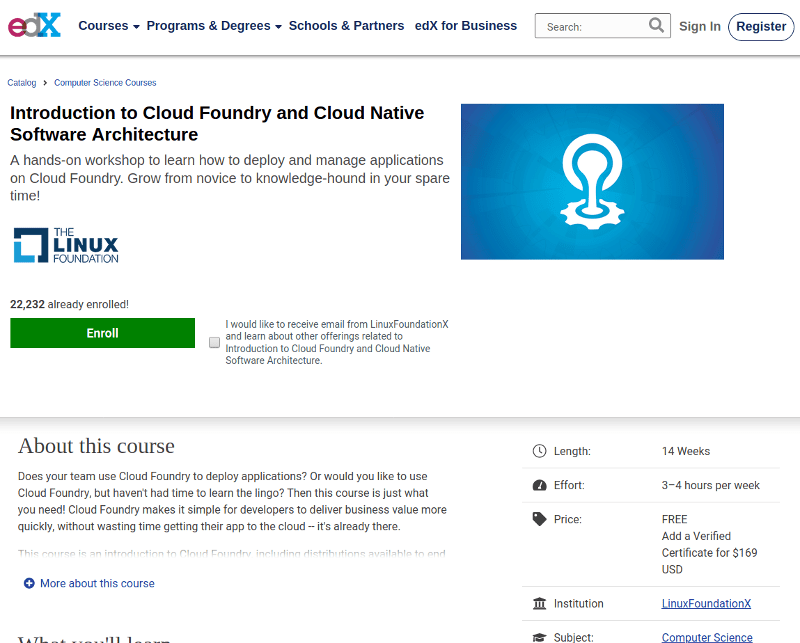This screenshot has width=800, height=643.
Task: Click the institution building icon
Action: point(539,604)
